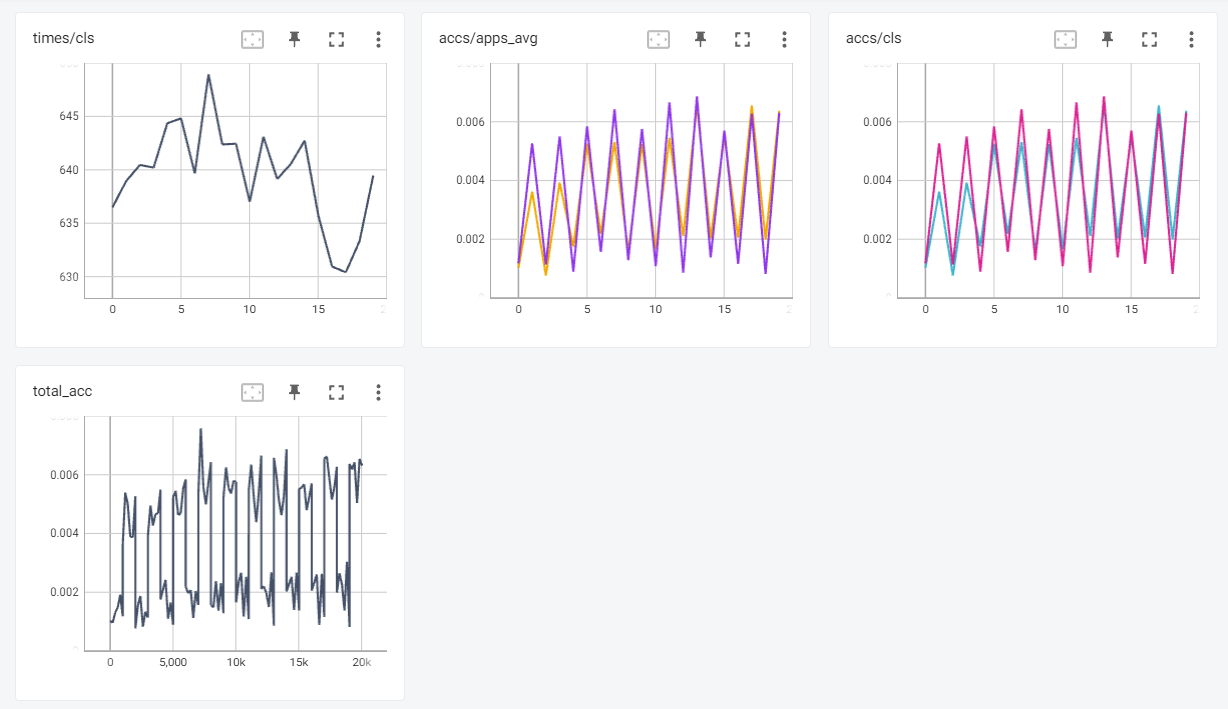1228x709 pixels.
Task: Toggle fullscreen on the total_acc card
Action: [x=336, y=392]
